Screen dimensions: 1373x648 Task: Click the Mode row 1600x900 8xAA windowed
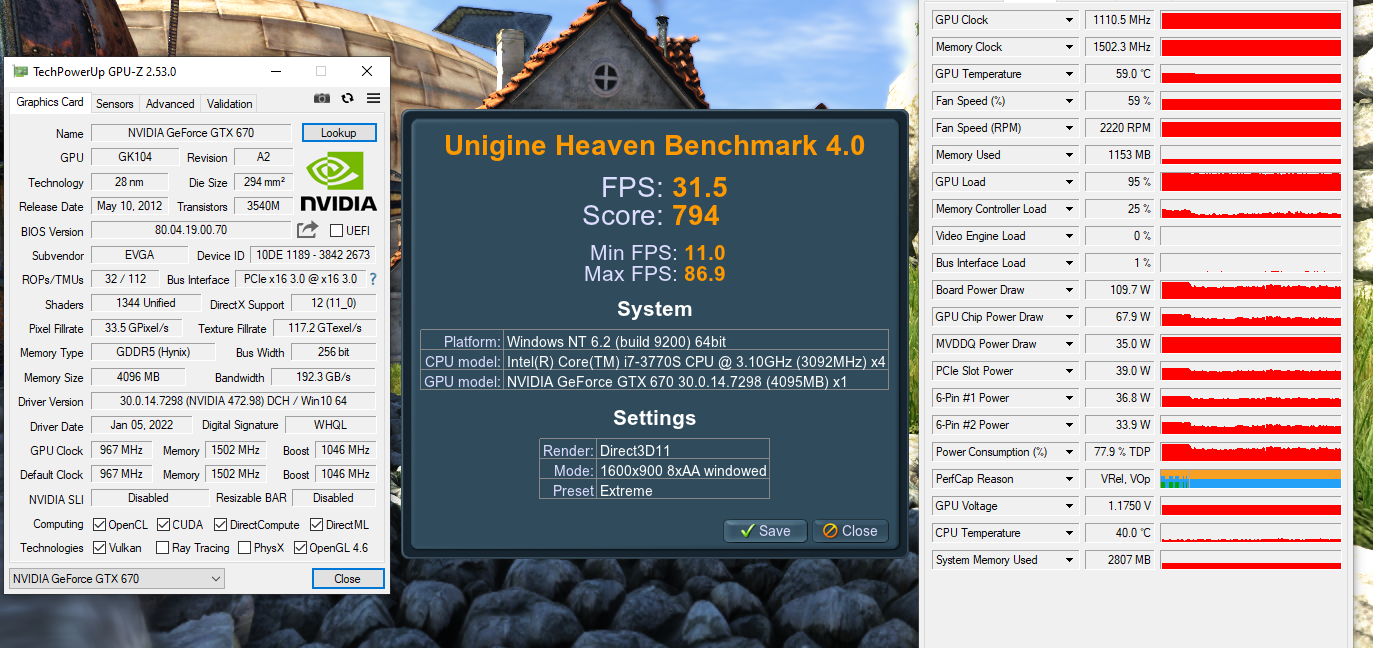654,470
